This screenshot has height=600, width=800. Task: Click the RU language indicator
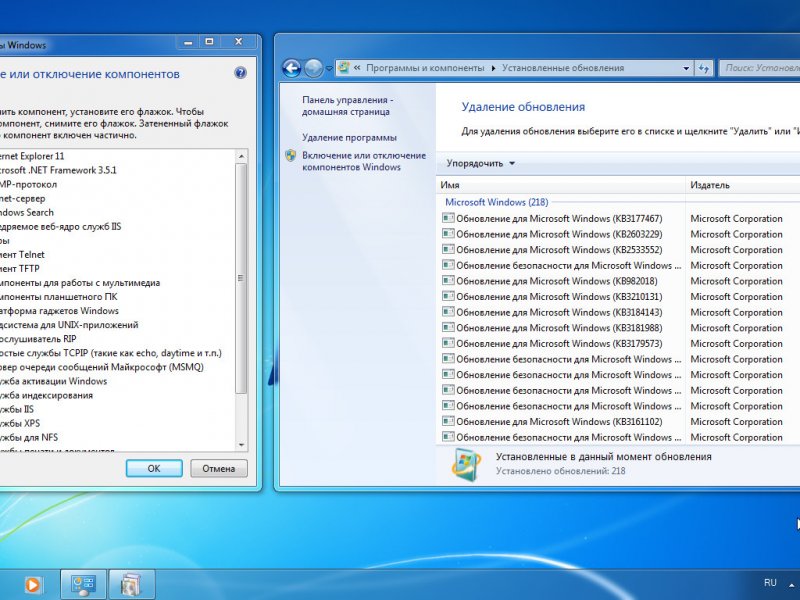coord(770,583)
